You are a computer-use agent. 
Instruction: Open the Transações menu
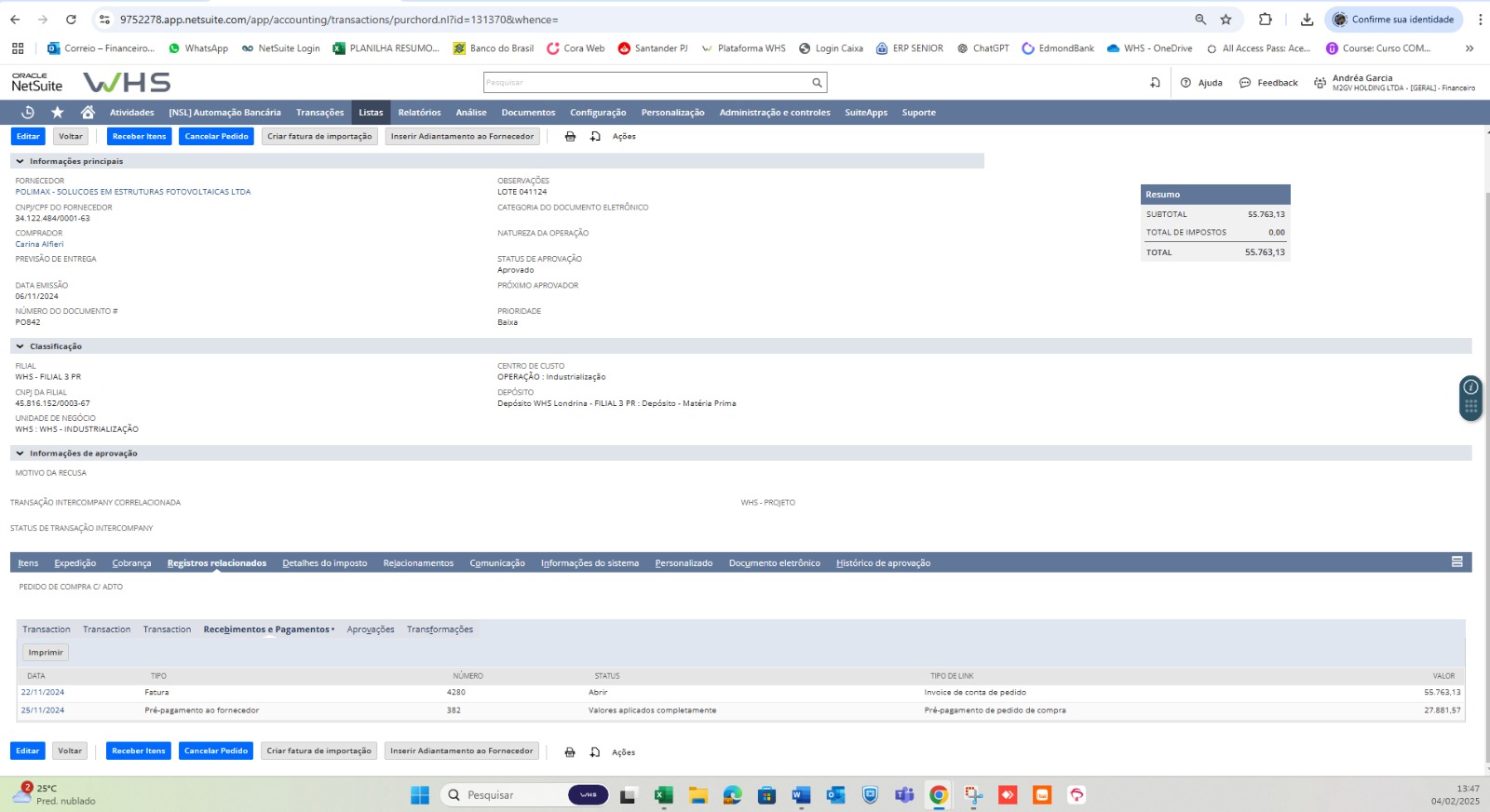point(319,113)
